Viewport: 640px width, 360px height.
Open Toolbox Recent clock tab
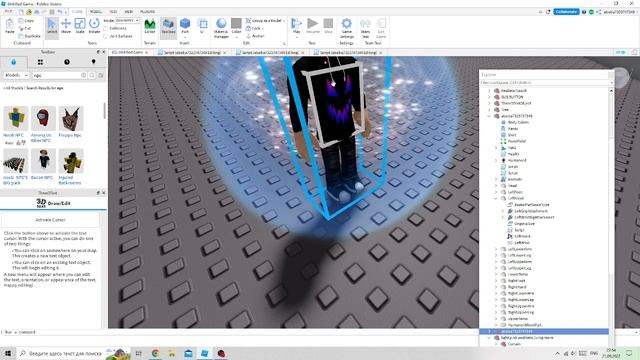(x=67, y=62)
